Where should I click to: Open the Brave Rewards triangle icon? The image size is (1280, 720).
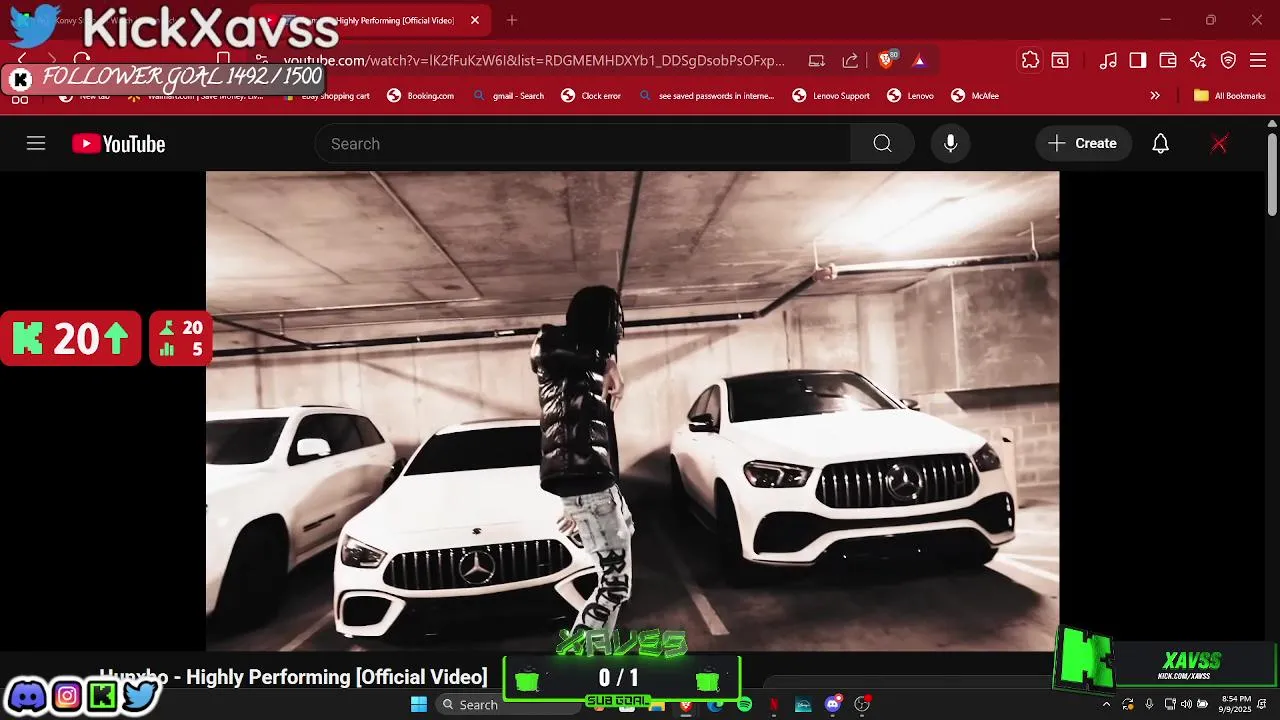point(919,60)
